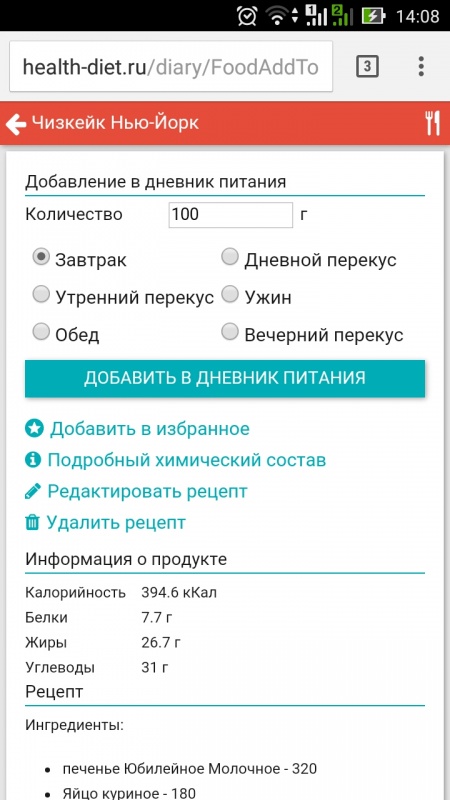Screen dimensions: 450x800
Task: Tap the back arrow beside Чизкейк Нью-Йорк
Action: 16,124
